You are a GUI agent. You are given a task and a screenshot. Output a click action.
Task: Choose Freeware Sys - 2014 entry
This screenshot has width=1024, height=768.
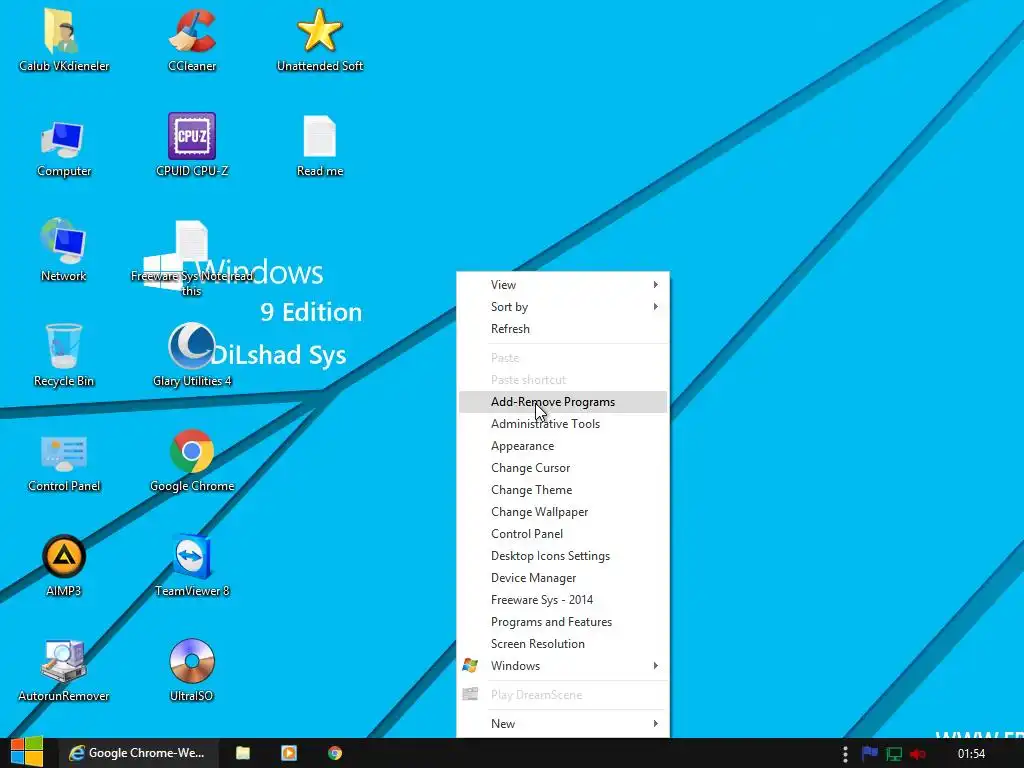pyautogui.click(x=564, y=600)
